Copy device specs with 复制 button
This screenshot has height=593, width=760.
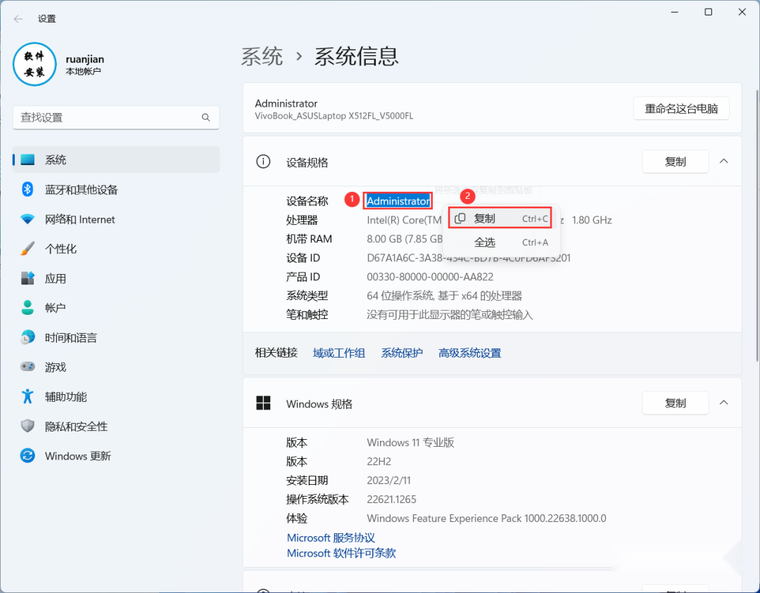(675, 162)
